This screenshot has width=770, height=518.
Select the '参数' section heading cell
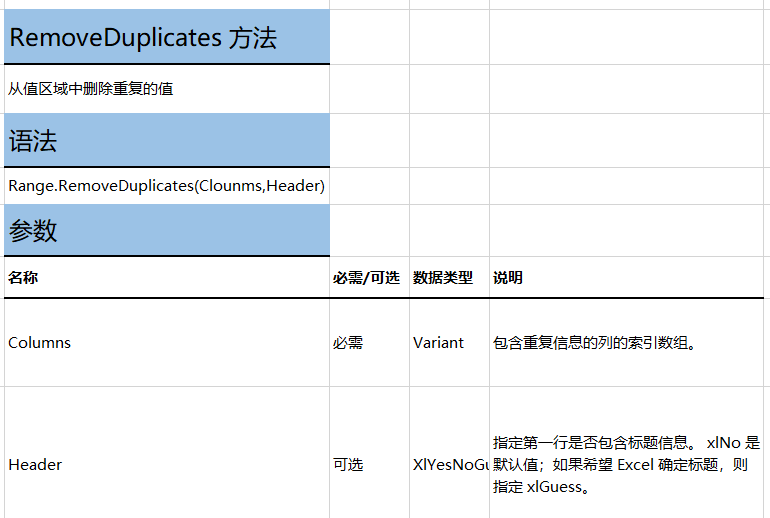[x=167, y=230]
